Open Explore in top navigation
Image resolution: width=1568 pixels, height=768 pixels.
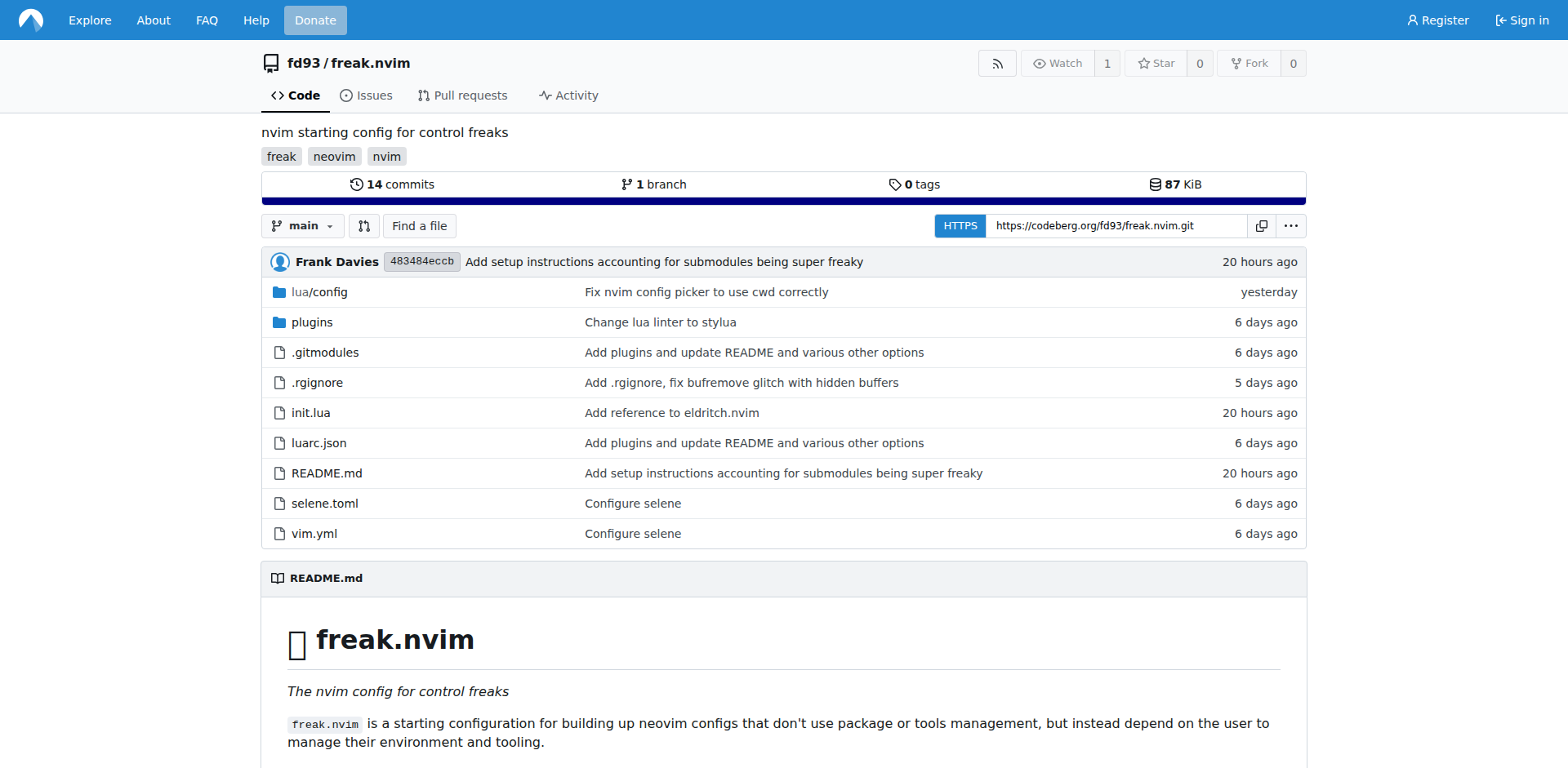[x=90, y=20]
